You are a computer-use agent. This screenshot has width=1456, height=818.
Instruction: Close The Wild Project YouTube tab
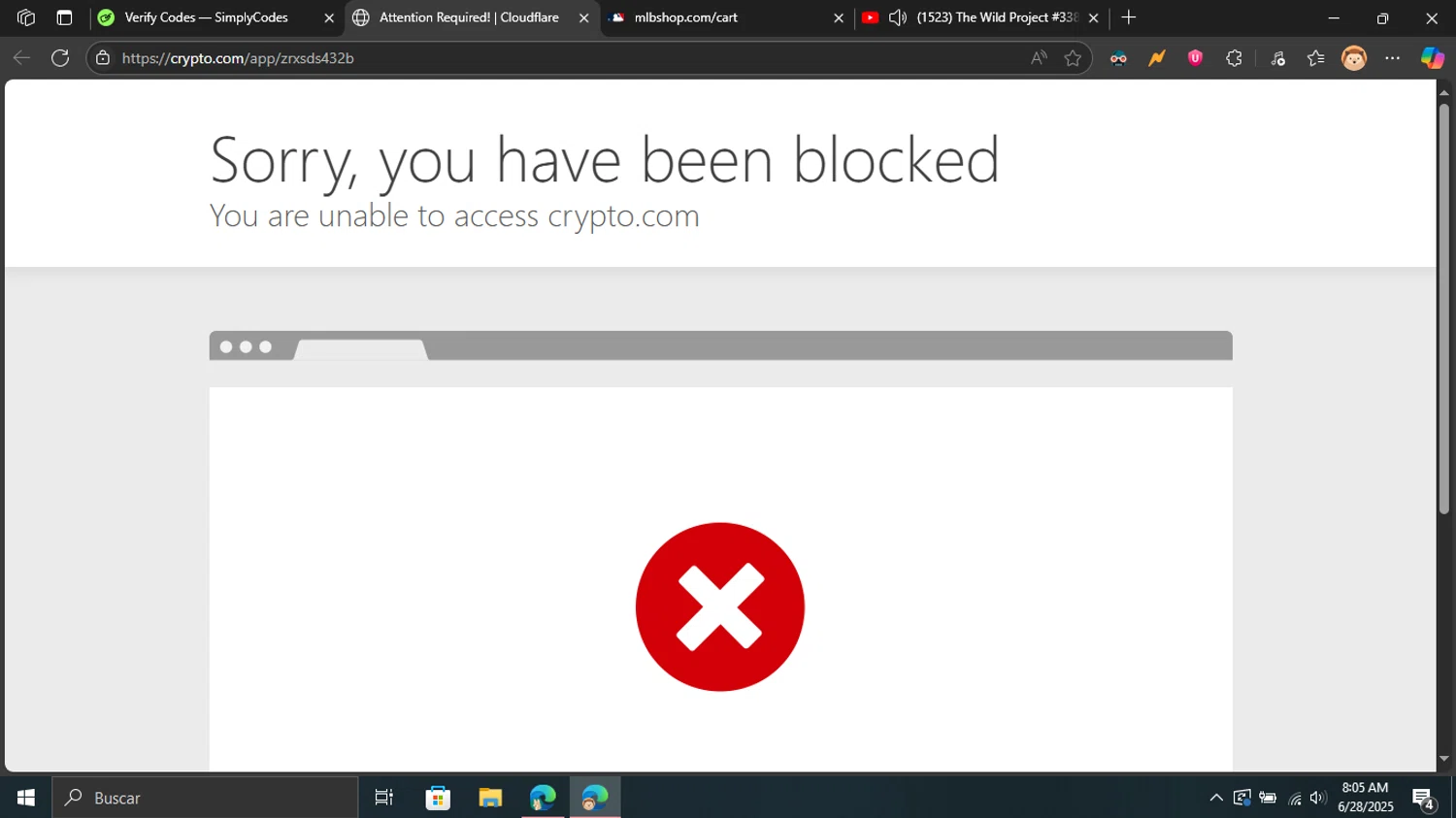tap(1094, 18)
